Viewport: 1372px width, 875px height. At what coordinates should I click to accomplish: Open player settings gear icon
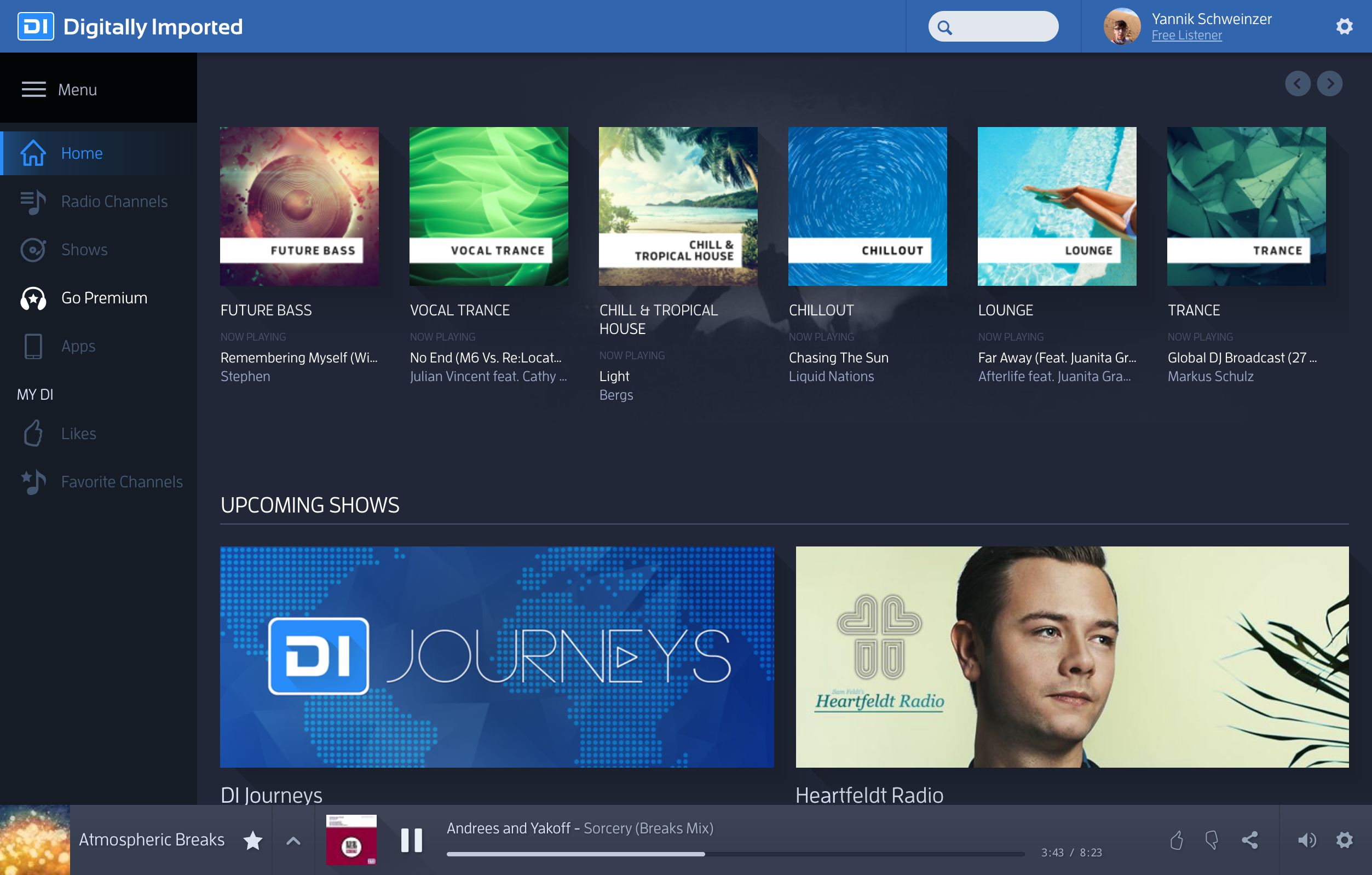tap(1344, 839)
